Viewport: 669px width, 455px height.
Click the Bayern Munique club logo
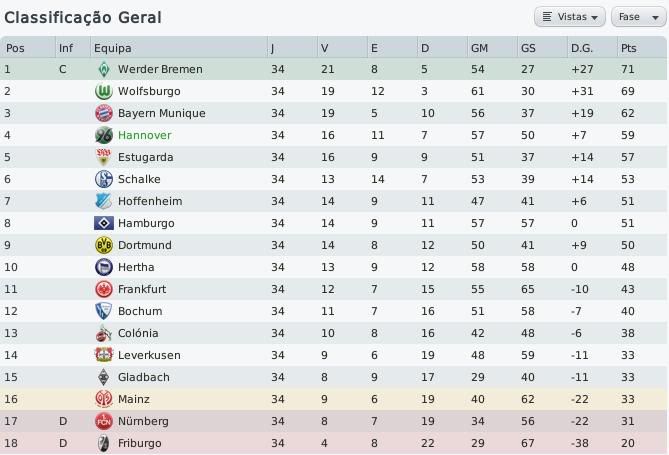tap(103, 114)
